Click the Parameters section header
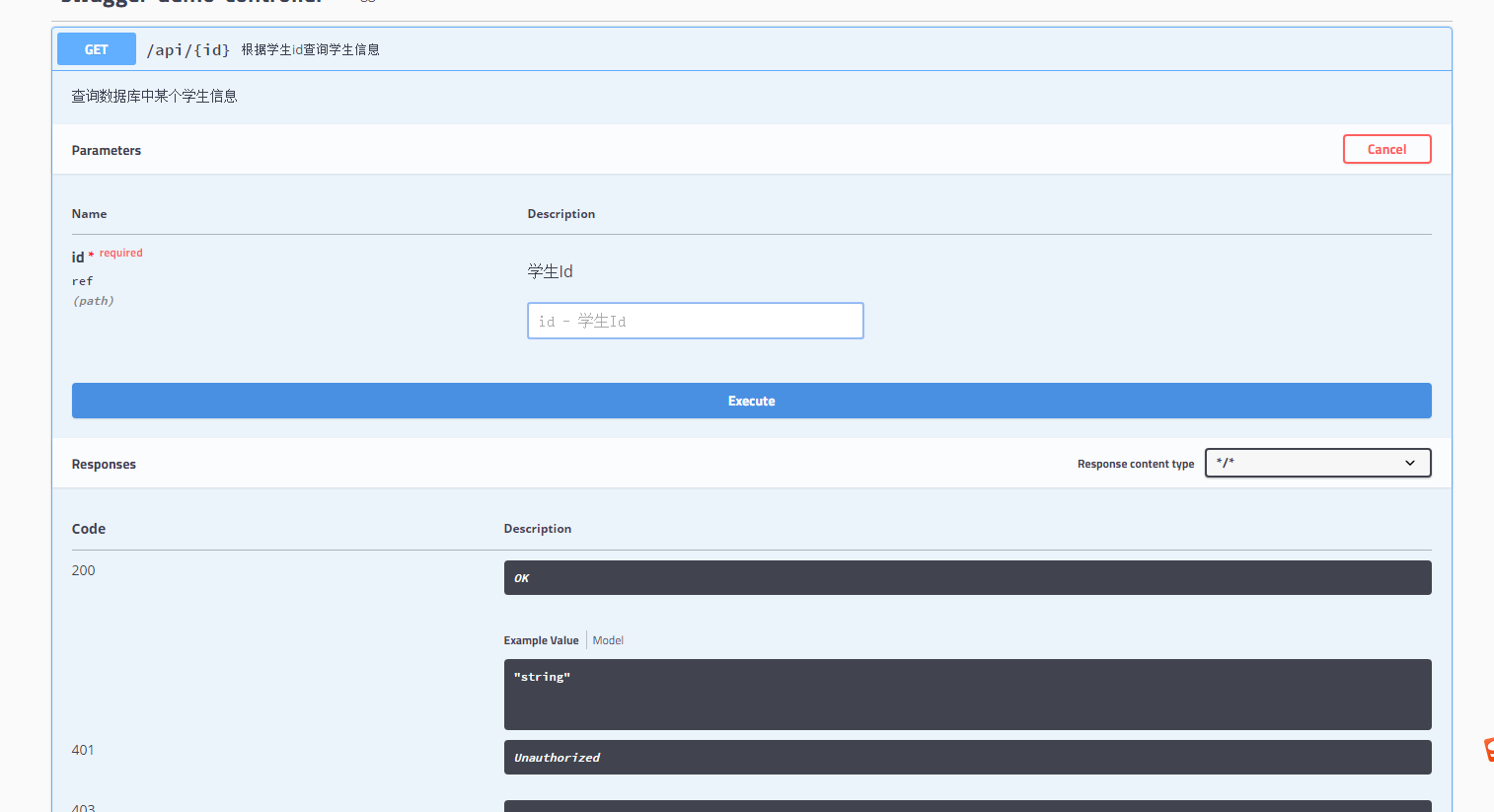 point(107,150)
